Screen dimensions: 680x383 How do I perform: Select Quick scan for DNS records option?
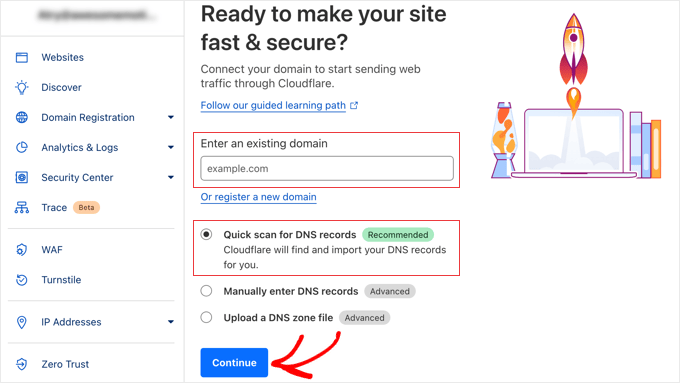coord(206,235)
